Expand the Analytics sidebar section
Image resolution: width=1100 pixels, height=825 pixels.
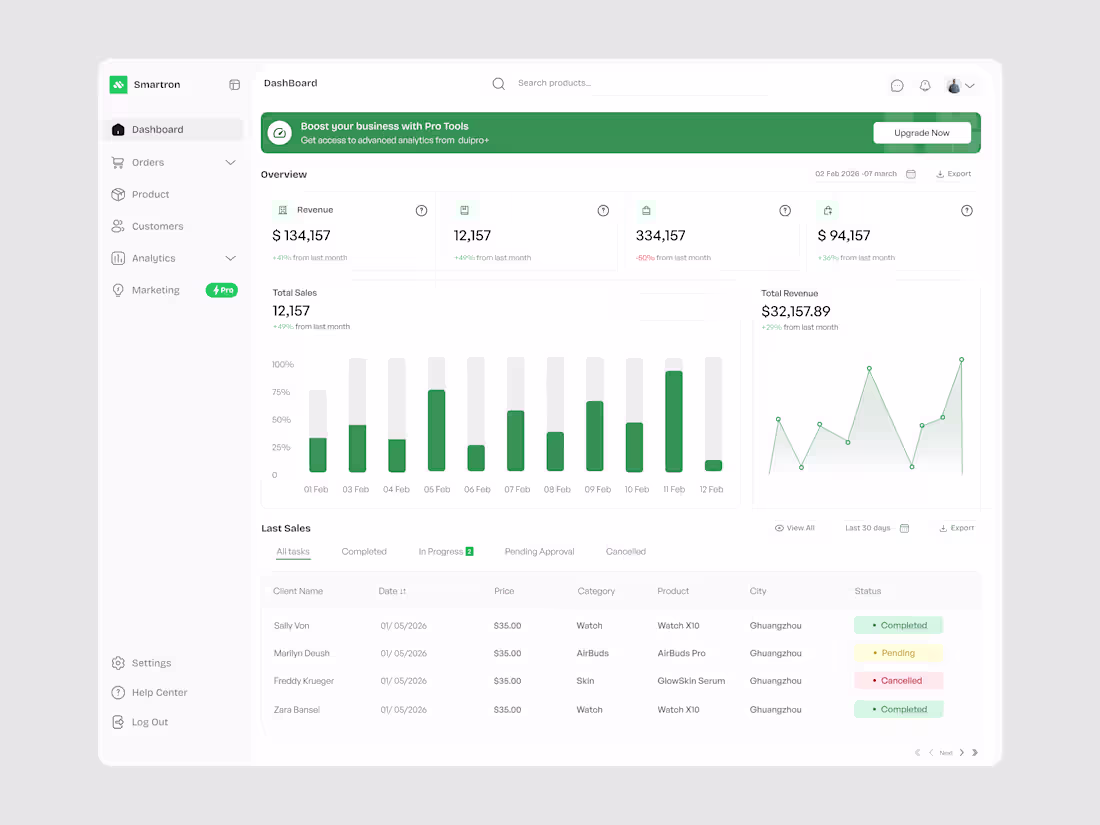pos(231,258)
